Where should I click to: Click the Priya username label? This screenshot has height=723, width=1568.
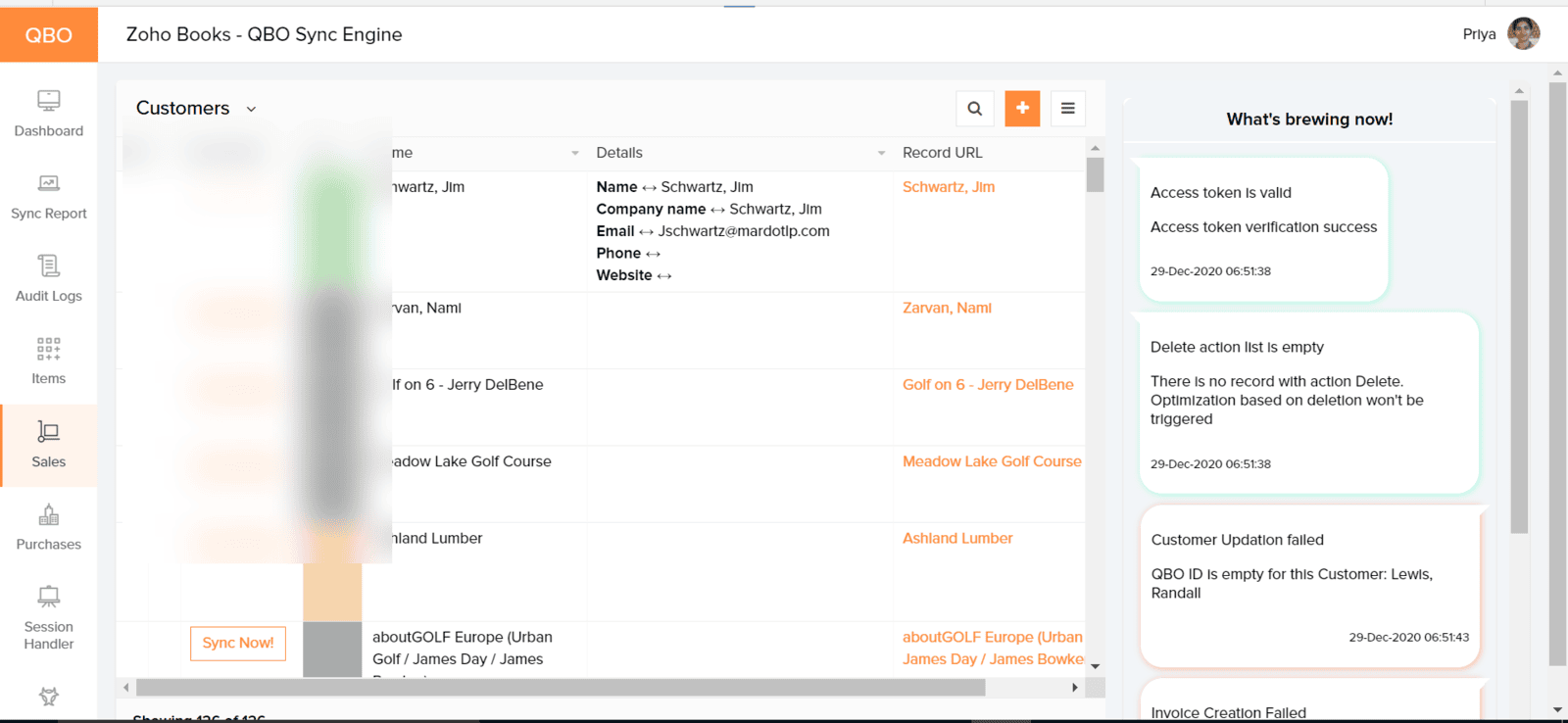click(1479, 34)
